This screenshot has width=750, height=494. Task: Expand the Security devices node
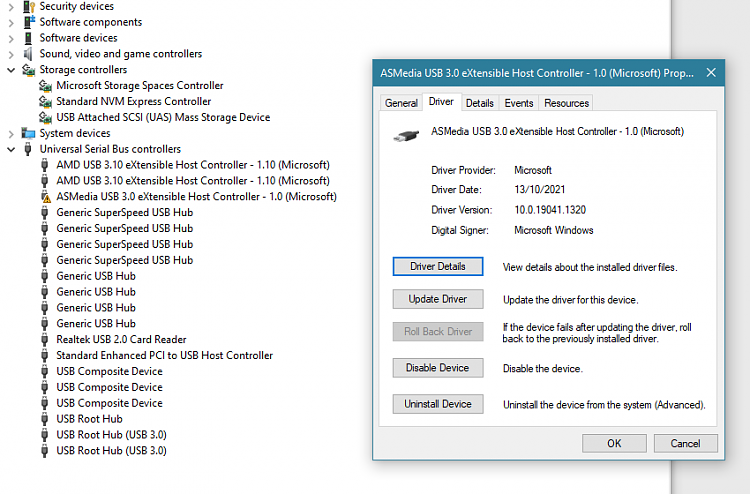tap(11, 7)
